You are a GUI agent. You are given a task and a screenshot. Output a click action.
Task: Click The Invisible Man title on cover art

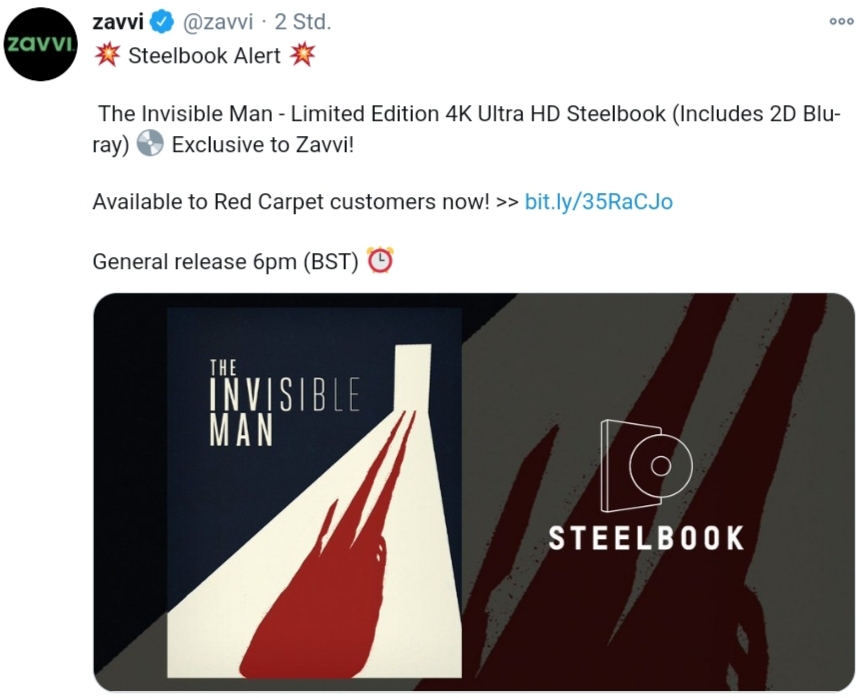tap(284, 402)
